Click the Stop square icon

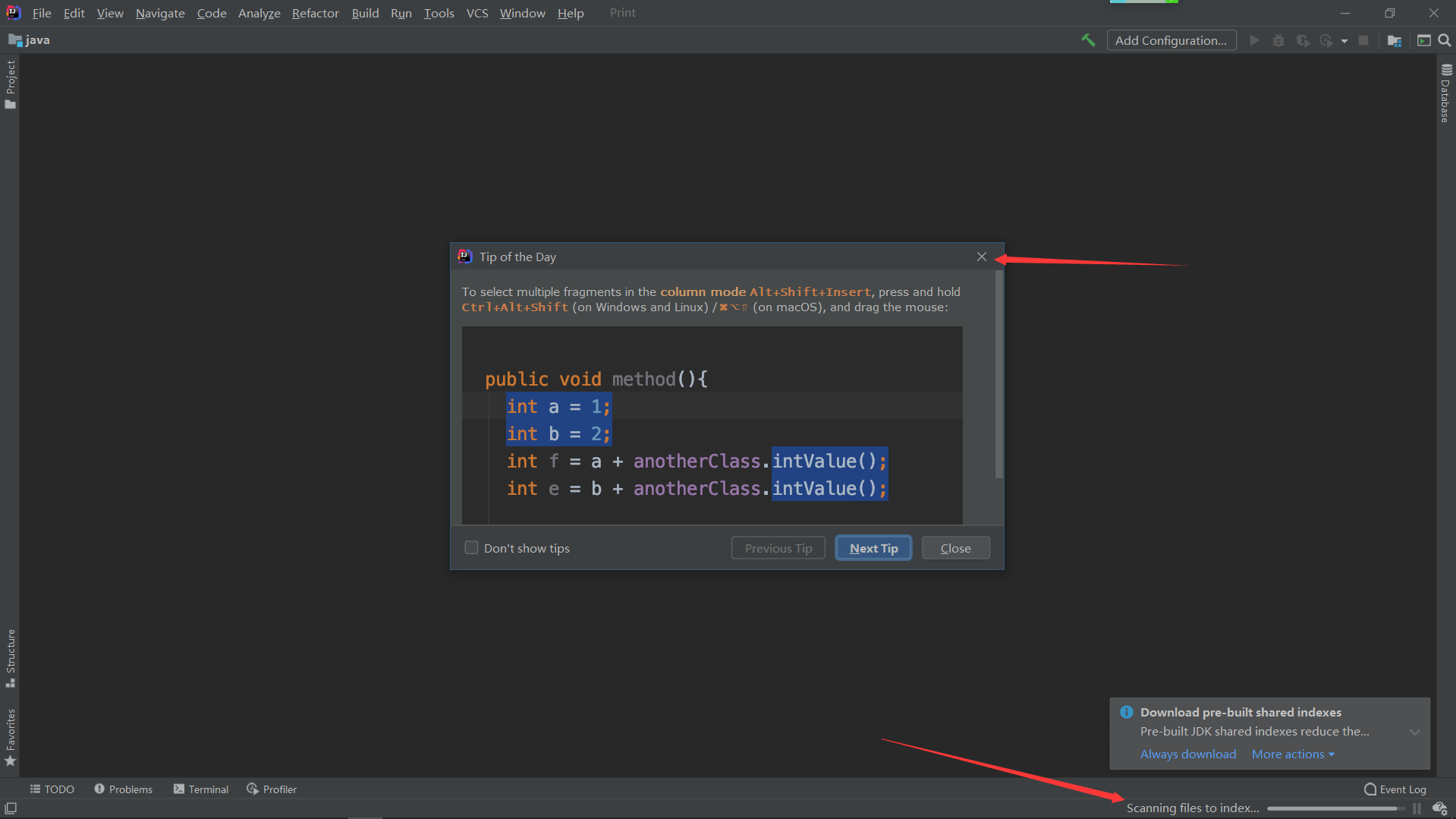point(1363,40)
